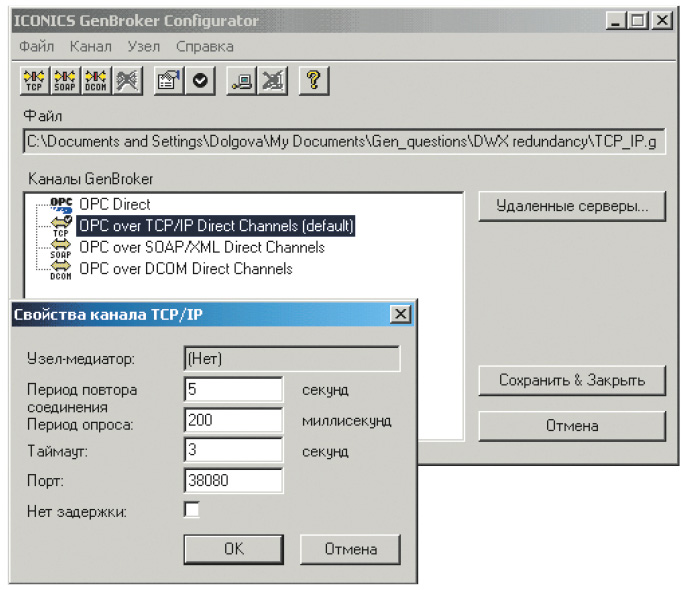Click the Таймаут field with 3
The width and height of the screenshot is (684, 590).
(x=233, y=450)
